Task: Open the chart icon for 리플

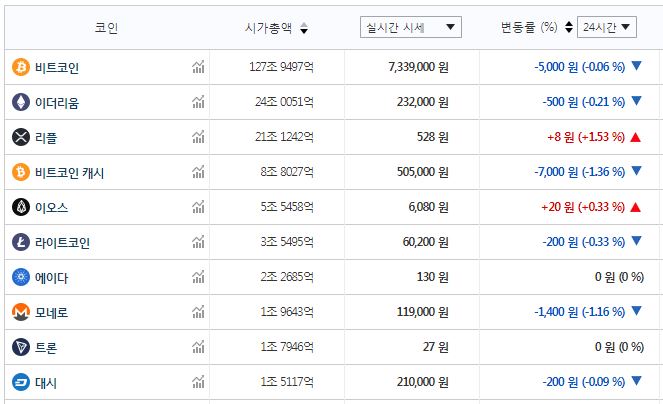Action: click(x=198, y=137)
